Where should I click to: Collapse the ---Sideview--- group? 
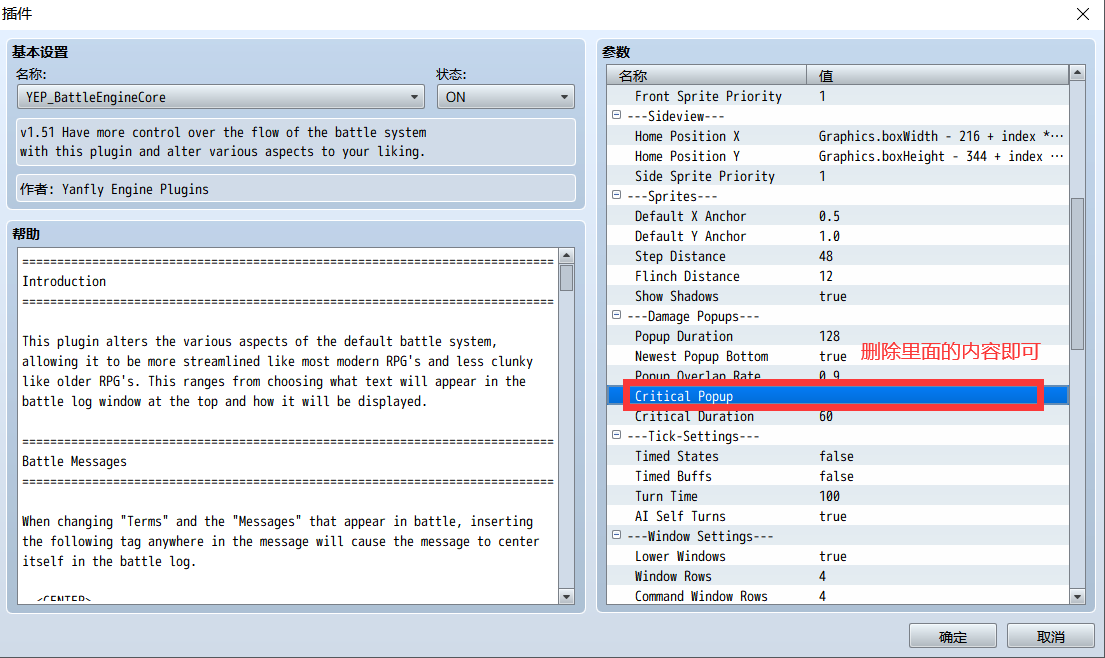[617, 115]
